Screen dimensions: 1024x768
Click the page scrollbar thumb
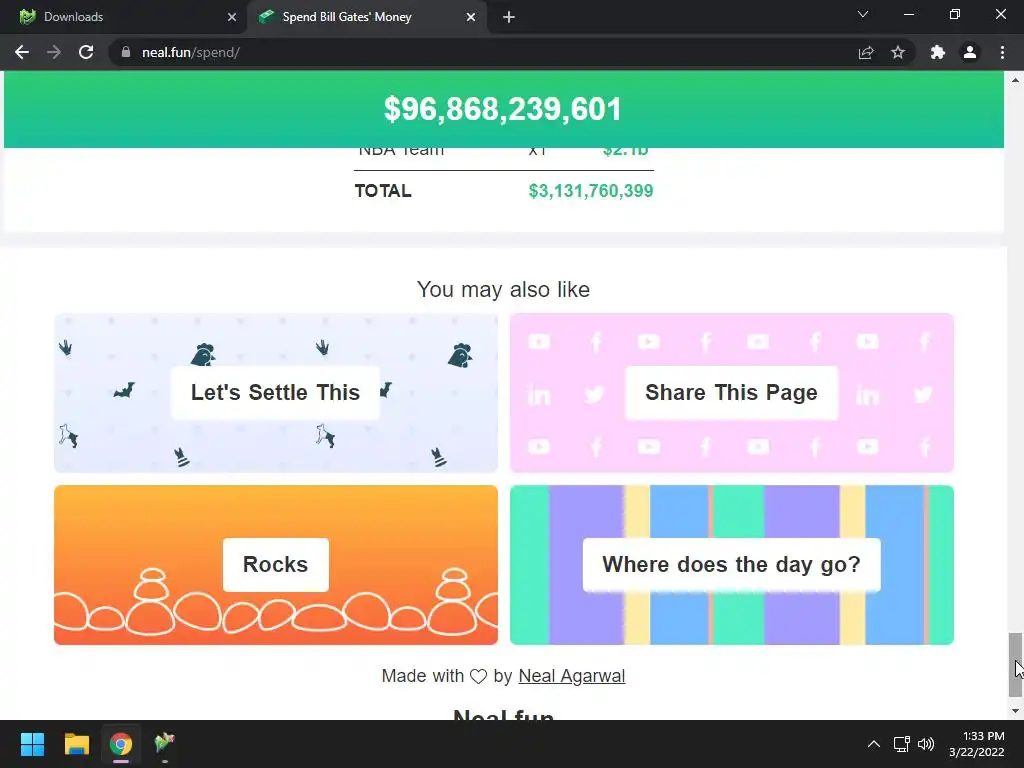coord(1015,664)
